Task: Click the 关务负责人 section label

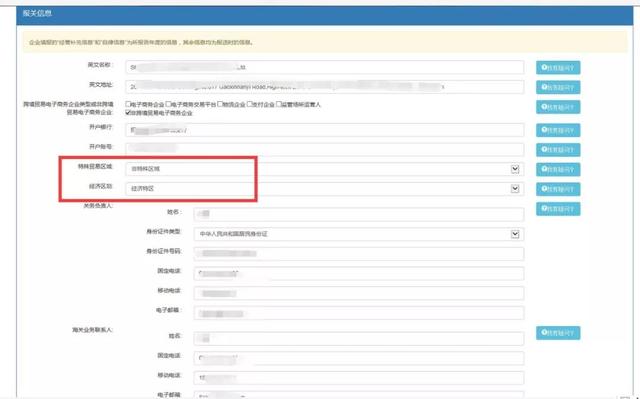Action: (x=98, y=206)
